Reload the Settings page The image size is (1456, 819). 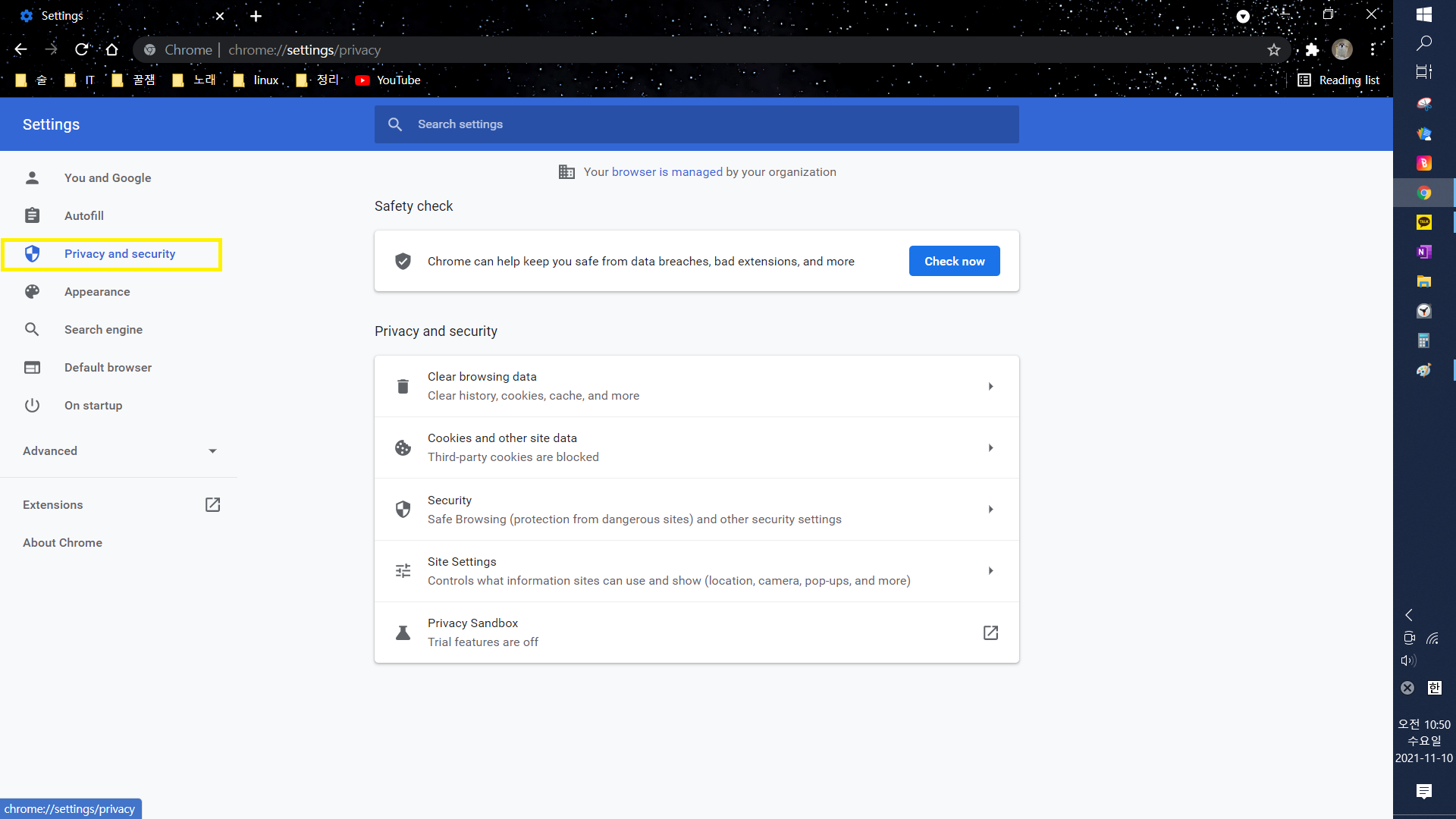(x=81, y=49)
